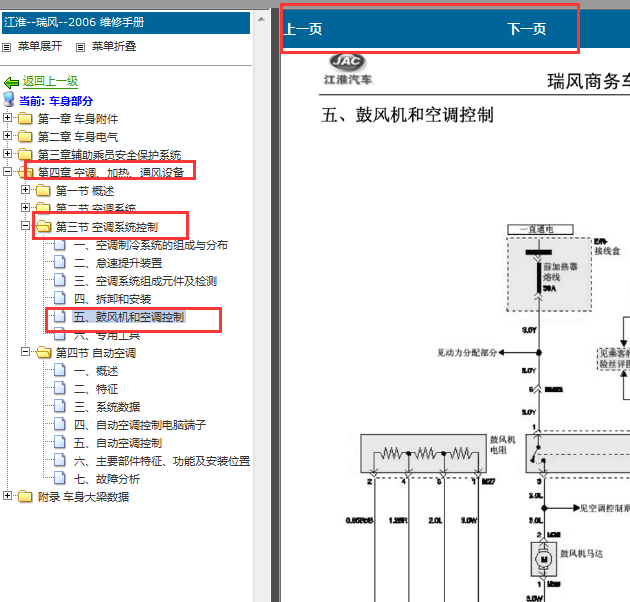Click page icon of 三、系统数据
Viewport: 630px width, 602px height.
coord(60,406)
